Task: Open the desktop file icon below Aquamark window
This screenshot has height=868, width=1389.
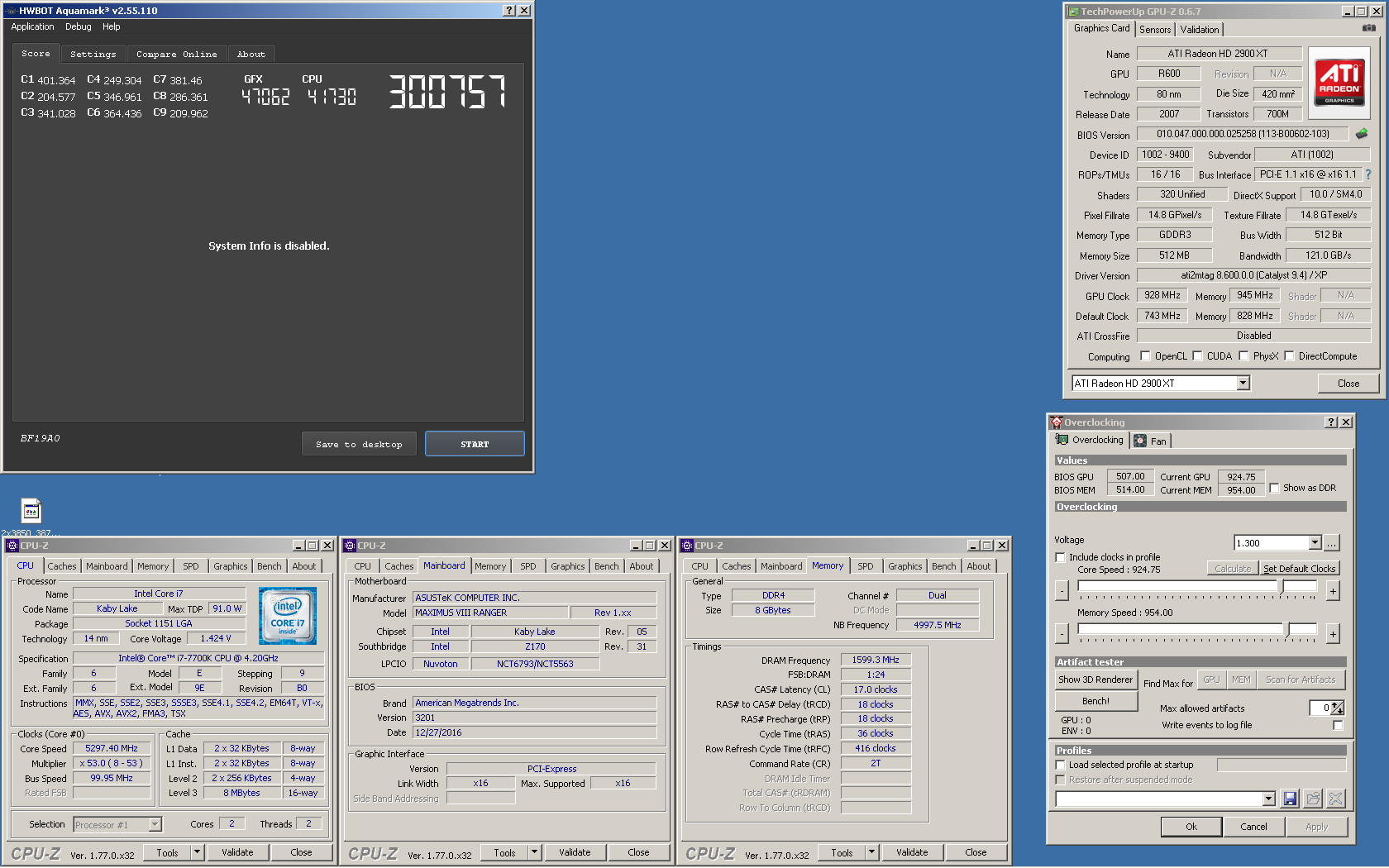Action: (x=31, y=511)
